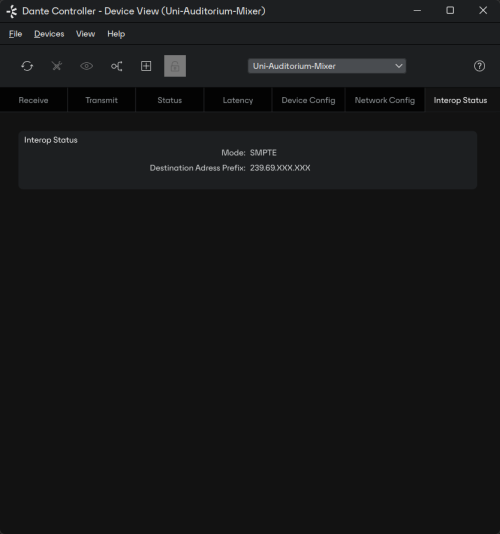Switch to the Network Config tab
This screenshot has width=500, height=534.
coord(385,100)
